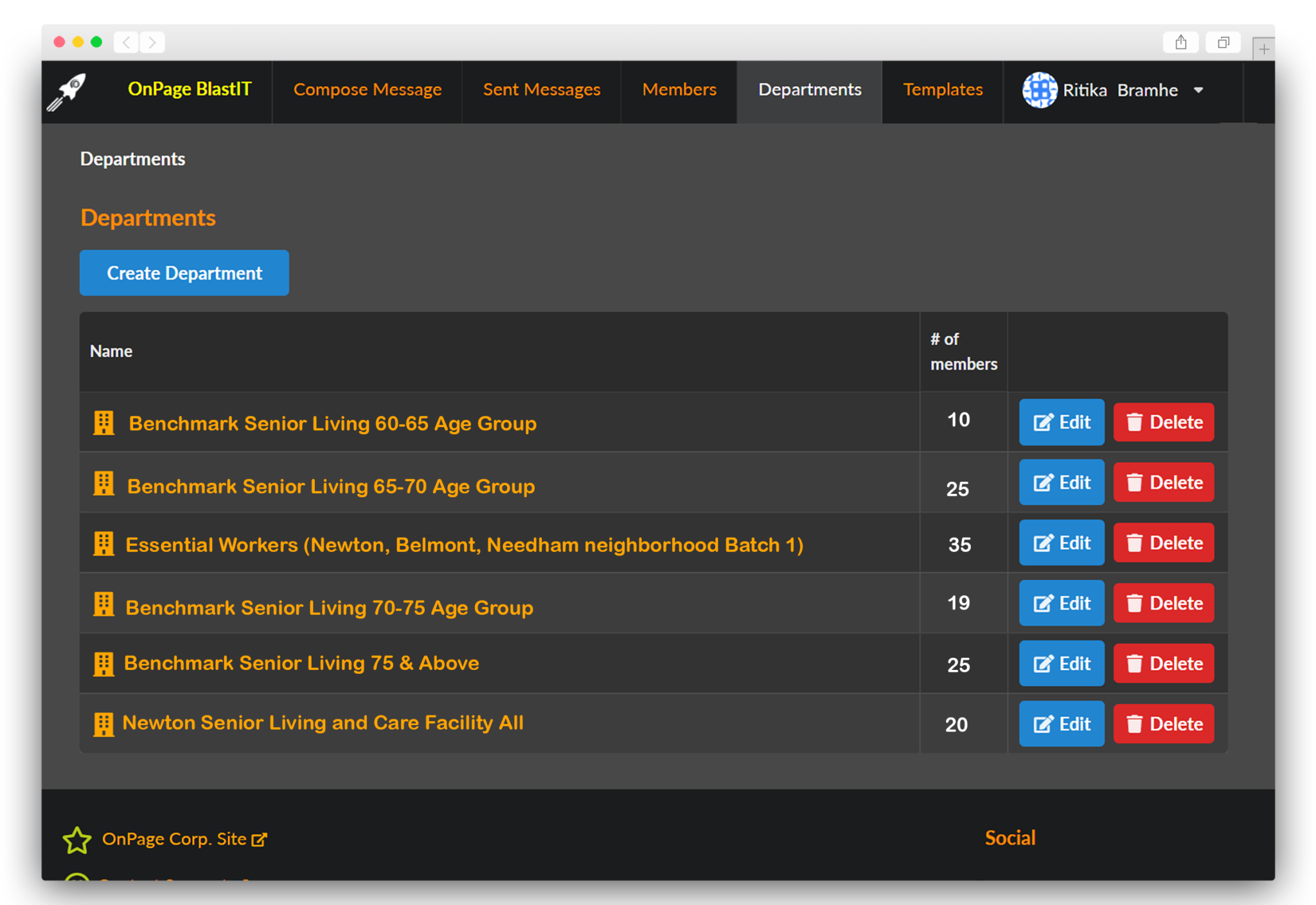The height and width of the screenshot is (905, 1316).
Task: Click the browser share icon
Action: pyautogui.click(x=1180, y=42)
